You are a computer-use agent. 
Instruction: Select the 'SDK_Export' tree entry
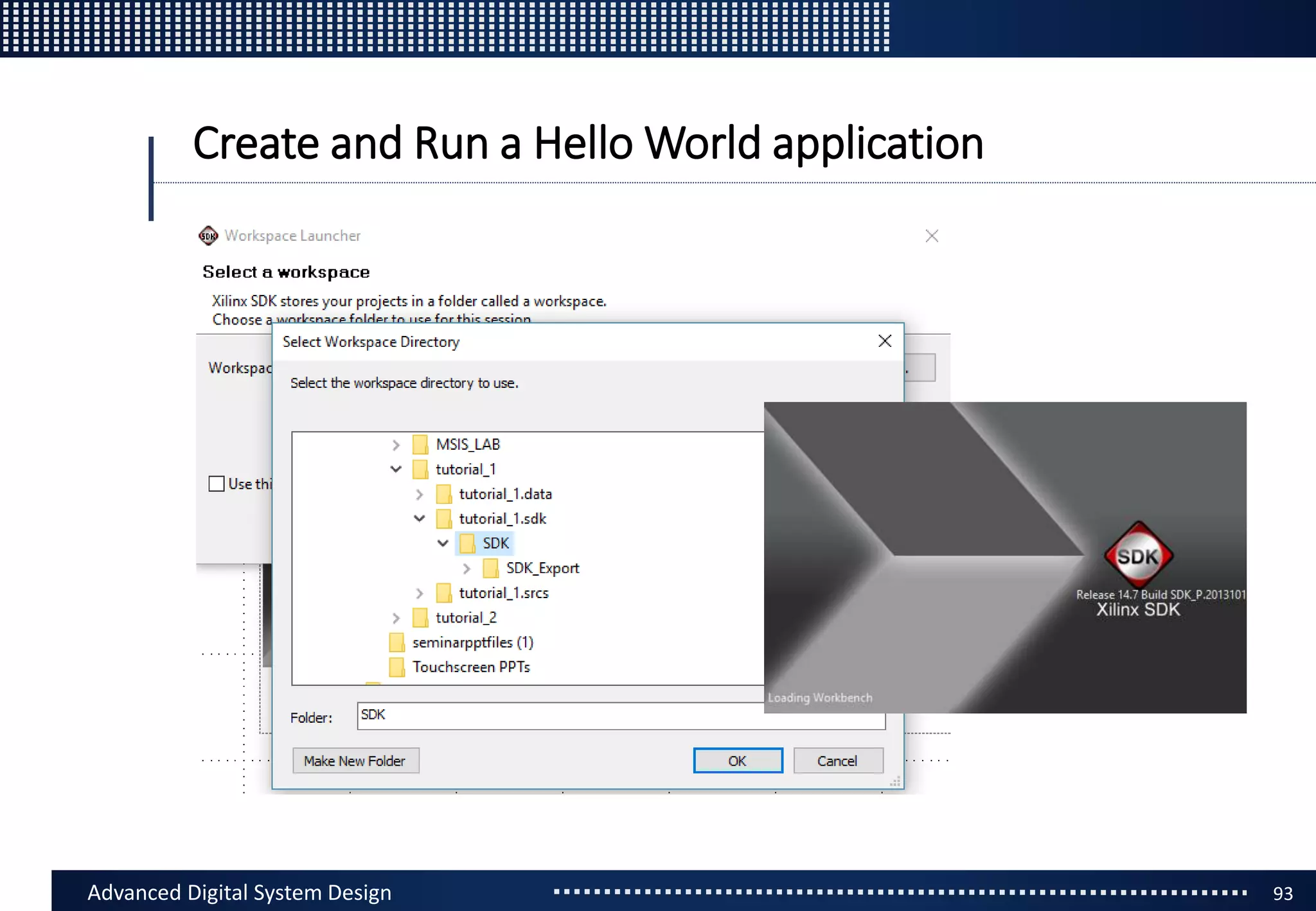[542, 569]
